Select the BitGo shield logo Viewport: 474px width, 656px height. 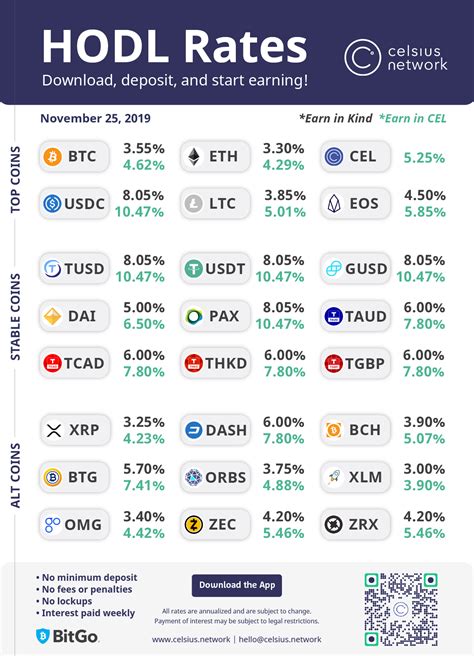coord(43,636)
